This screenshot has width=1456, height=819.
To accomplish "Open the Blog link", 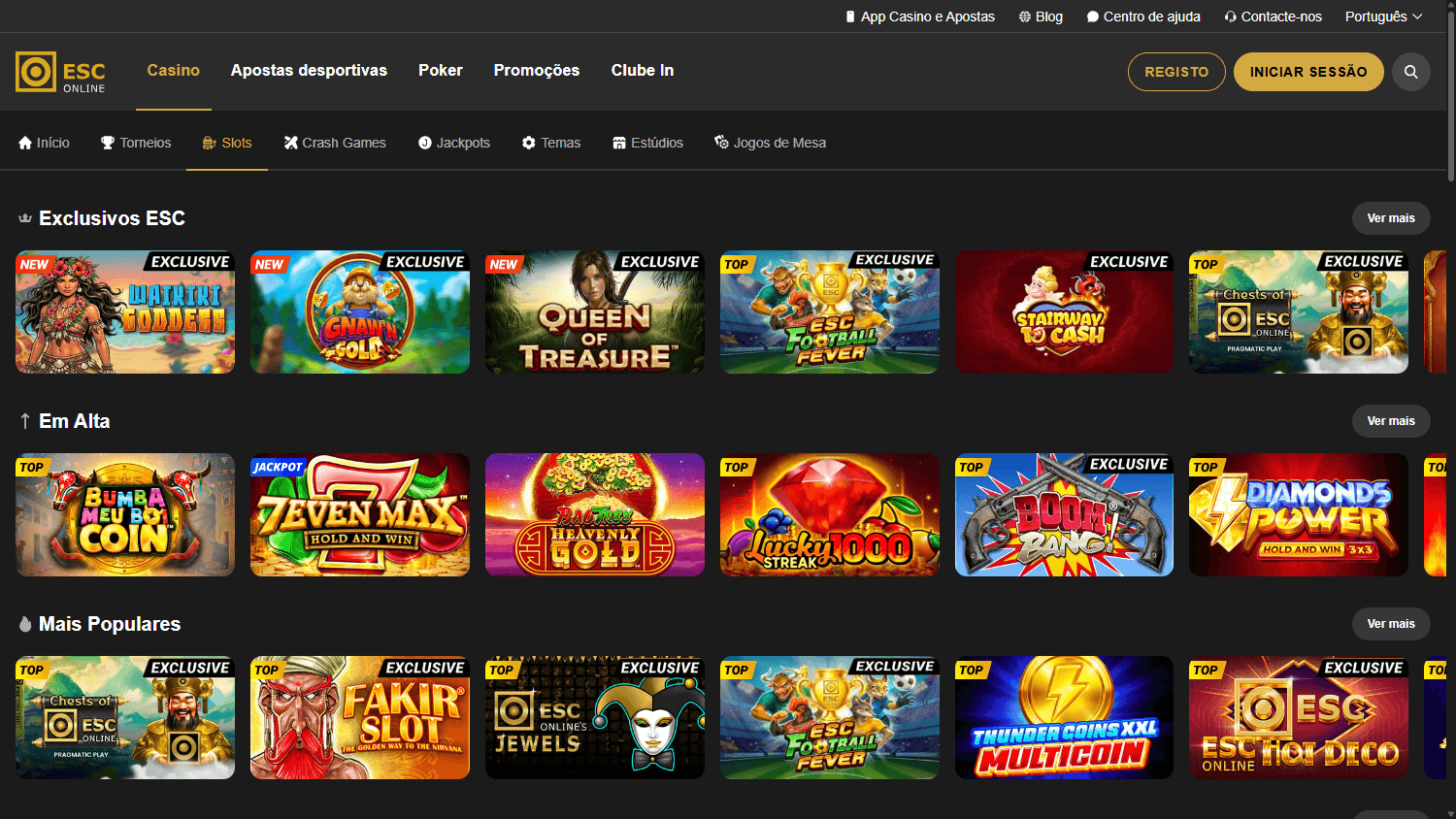I will [1041, 16].
